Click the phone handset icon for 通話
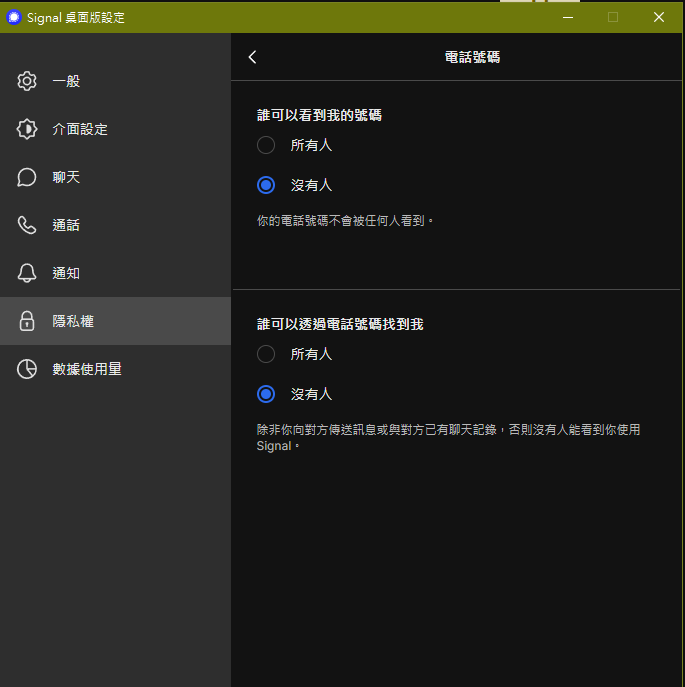This screenshot has width=685, height=687. (27, 225)
